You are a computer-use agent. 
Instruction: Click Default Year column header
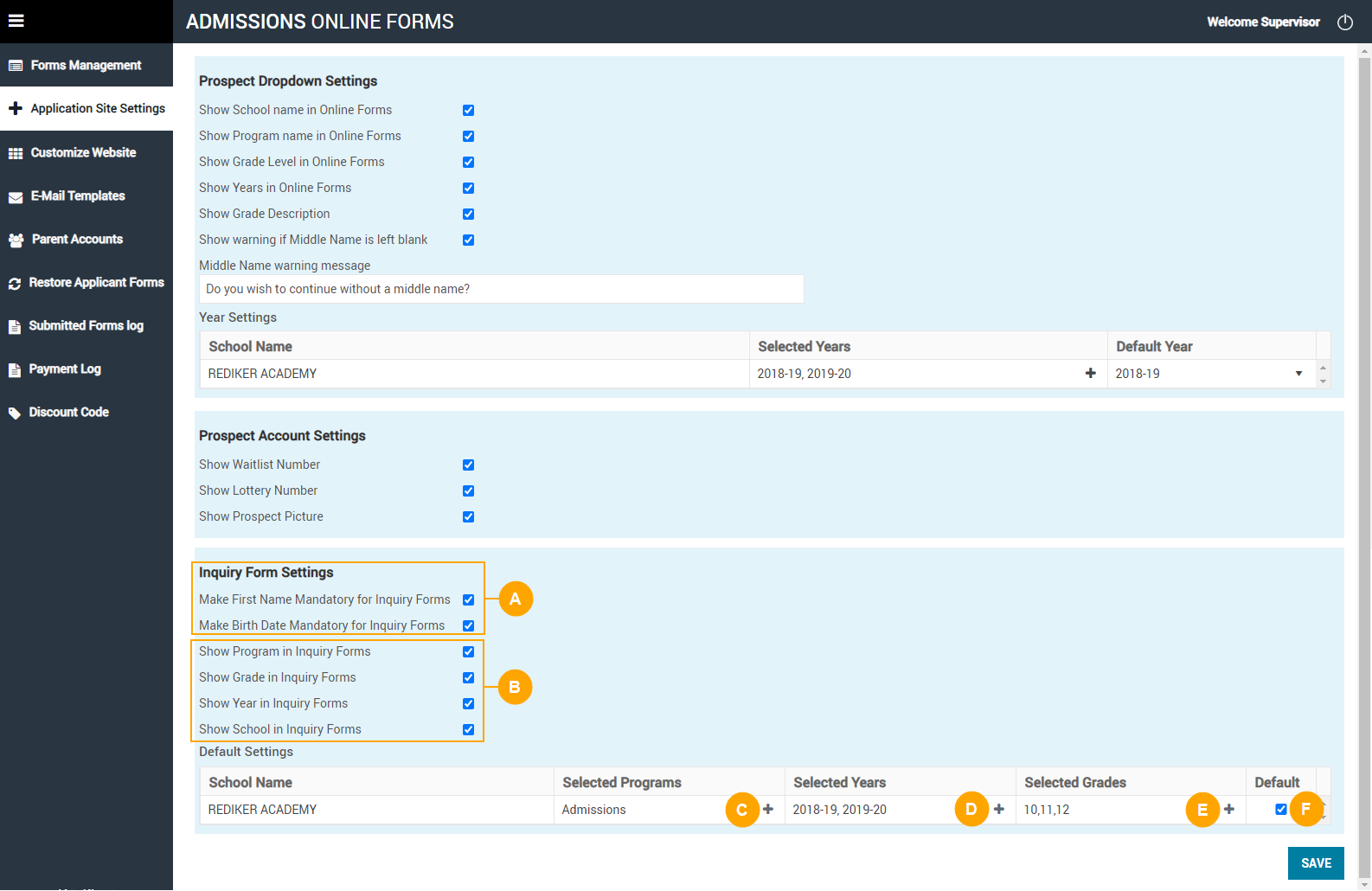(1212, 346)
